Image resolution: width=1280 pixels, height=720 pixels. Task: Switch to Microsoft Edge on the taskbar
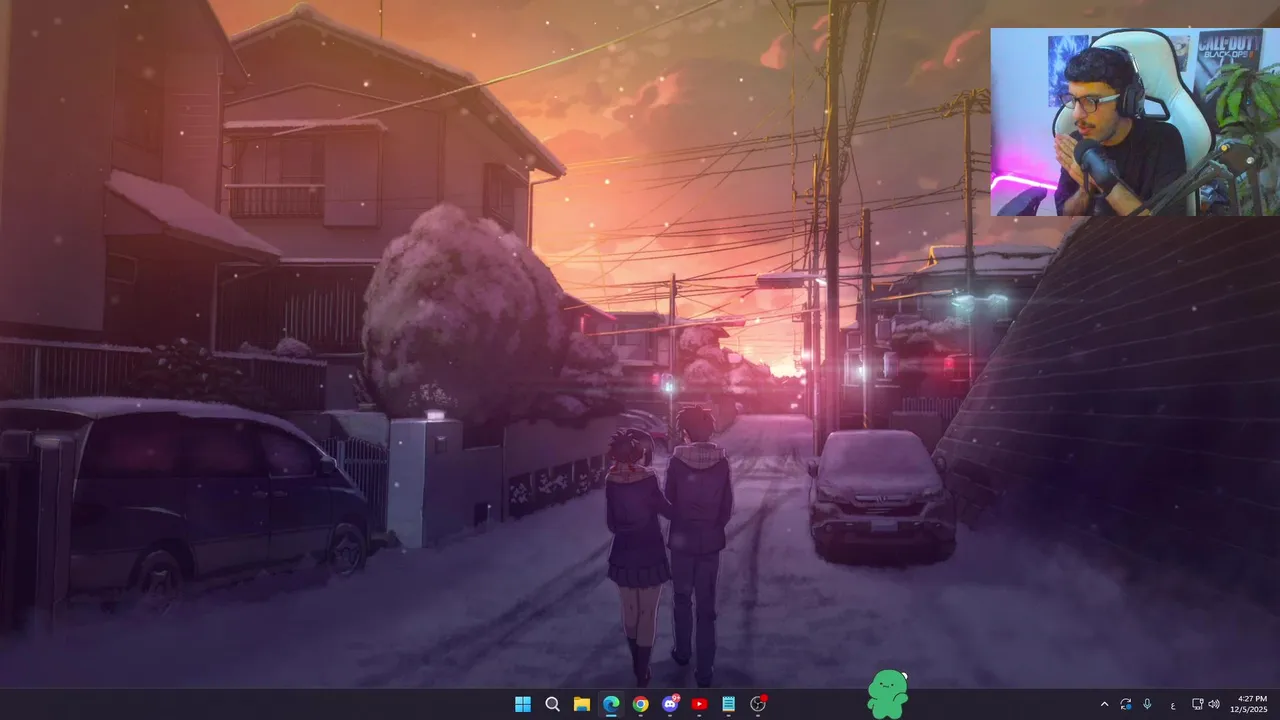pyautogui.click(x=611, y=704)
